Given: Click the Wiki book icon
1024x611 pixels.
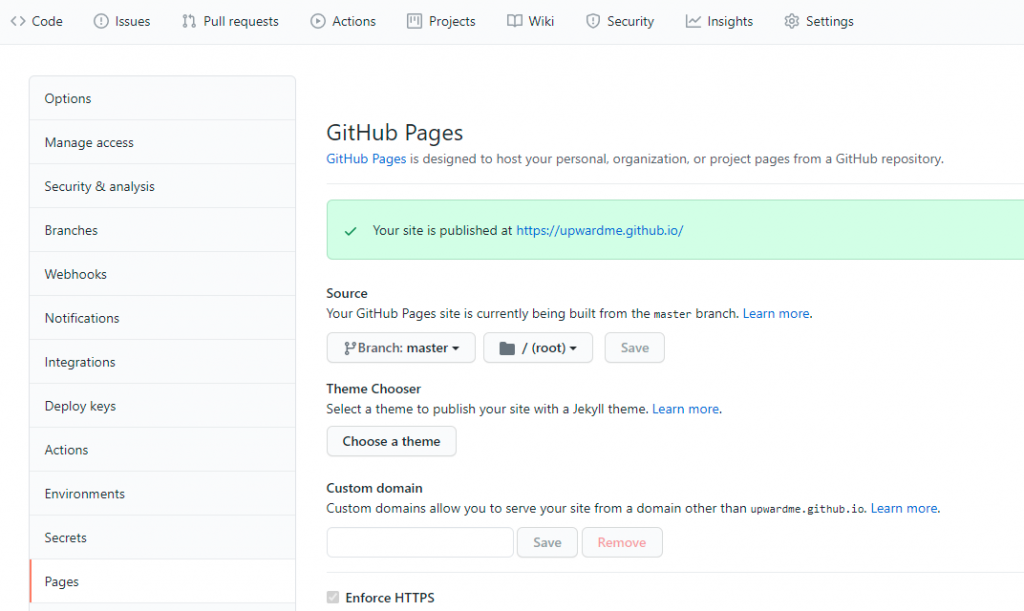Looking at the screenshot, I should tap(515, 22).
